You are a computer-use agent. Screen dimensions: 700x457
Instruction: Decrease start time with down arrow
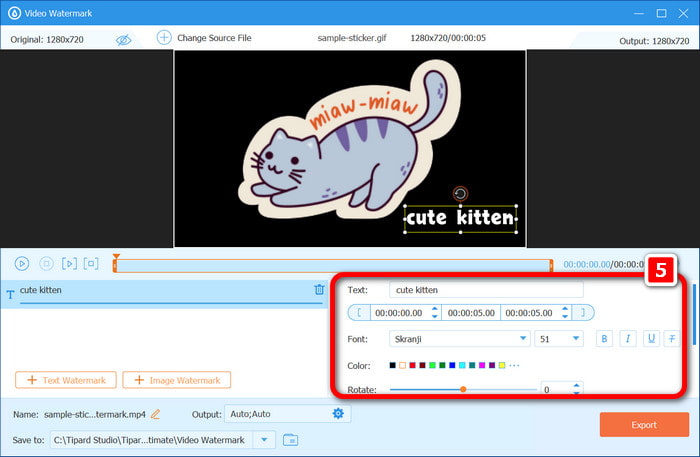(x=434, y=316)
